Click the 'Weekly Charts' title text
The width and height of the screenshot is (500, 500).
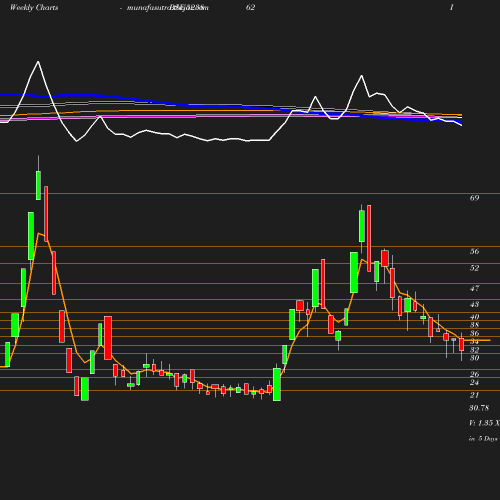(34, 7)
